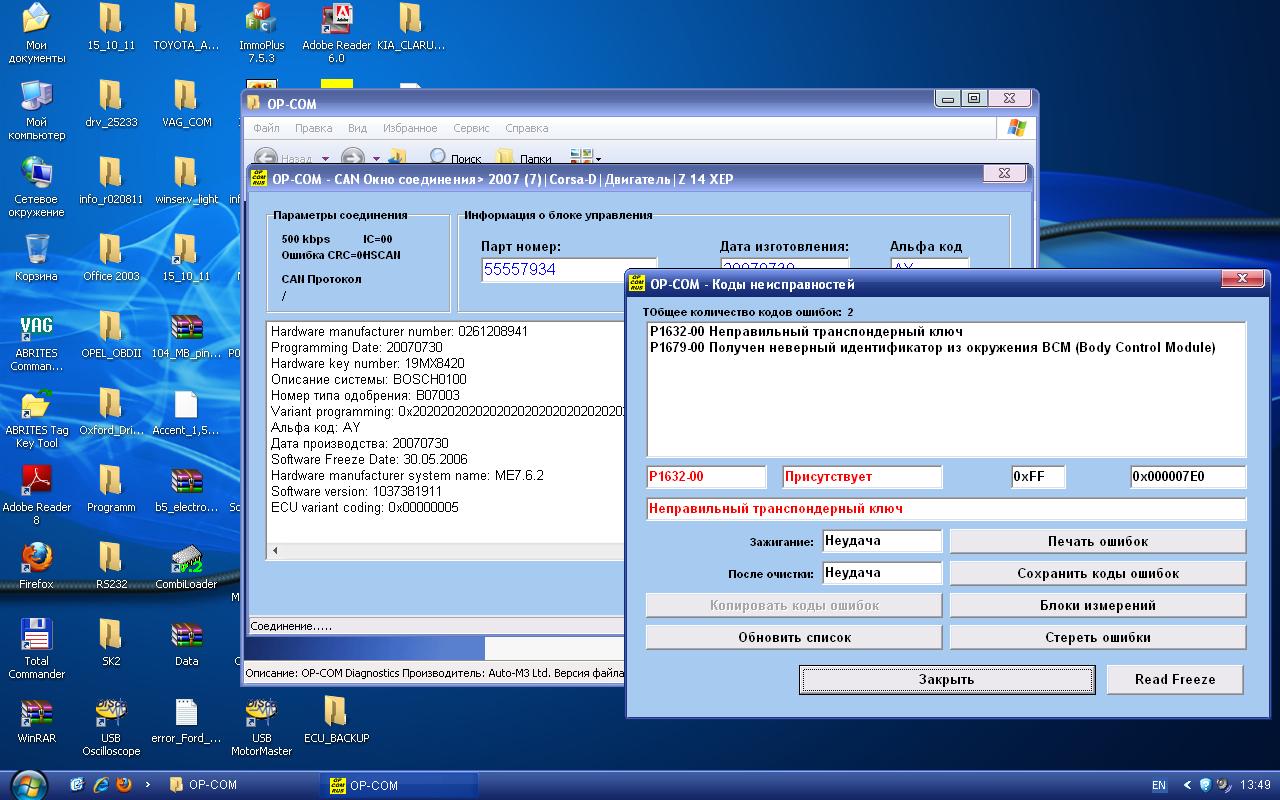1280x800 pixels.
Task: Expand the Back history dropdown arrow
Action: point(325,158)
